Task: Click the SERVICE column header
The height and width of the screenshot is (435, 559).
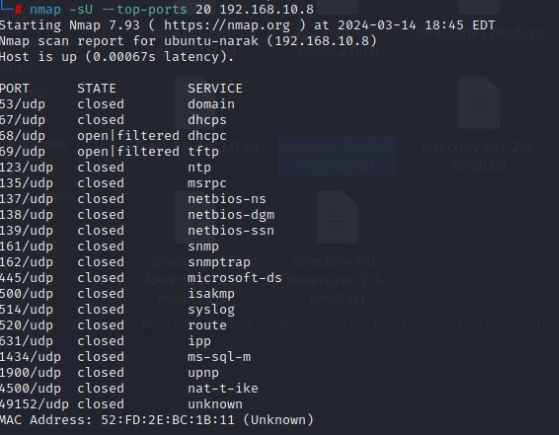Action: [x=215, y=88]
